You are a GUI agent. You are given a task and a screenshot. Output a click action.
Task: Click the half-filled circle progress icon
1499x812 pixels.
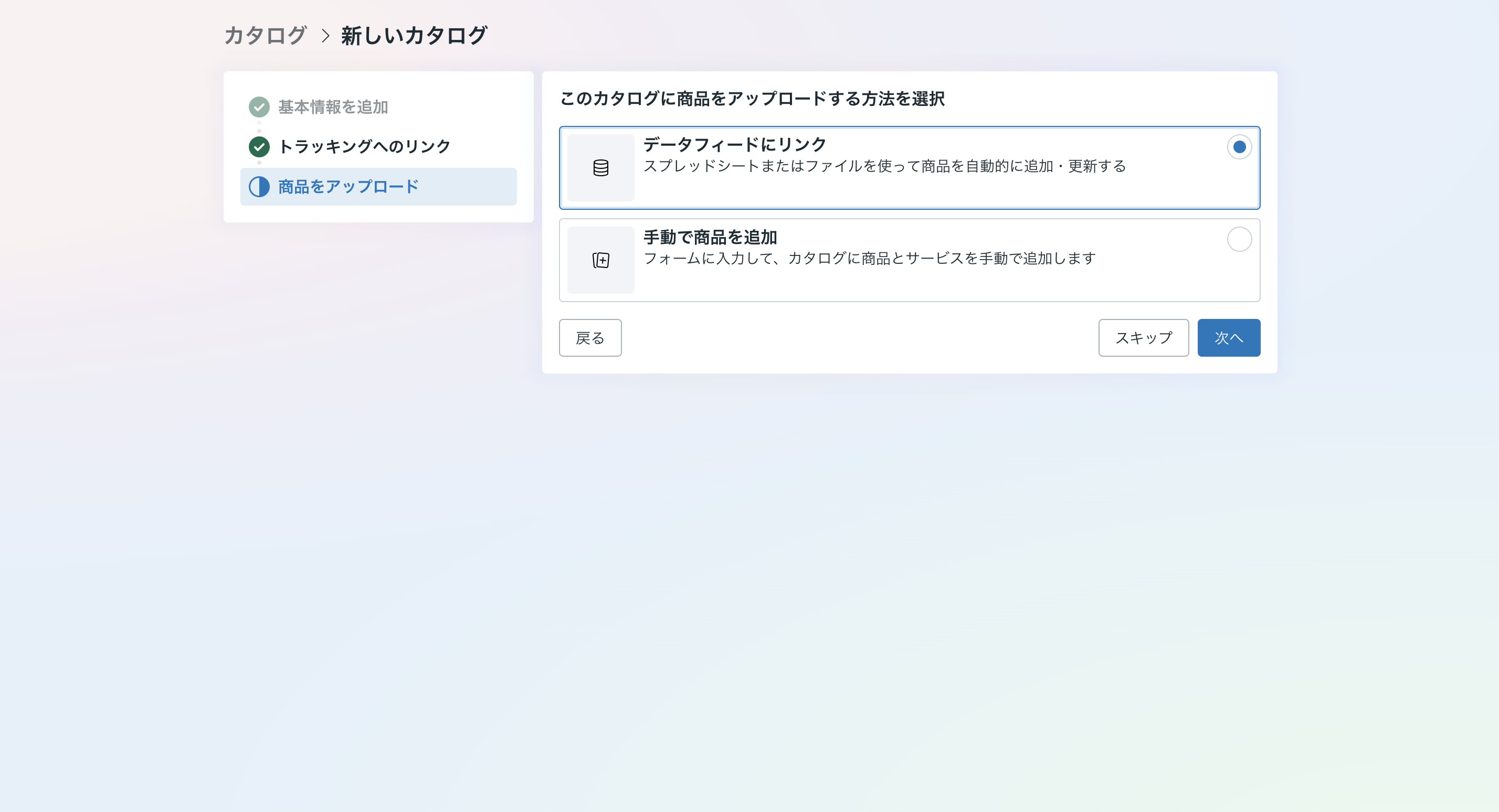tap(259, 187)
